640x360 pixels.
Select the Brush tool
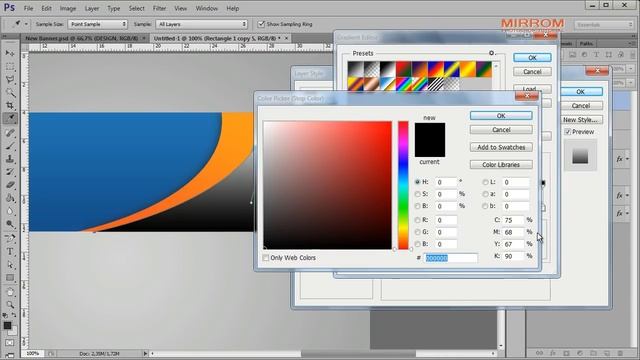(10, 145)
